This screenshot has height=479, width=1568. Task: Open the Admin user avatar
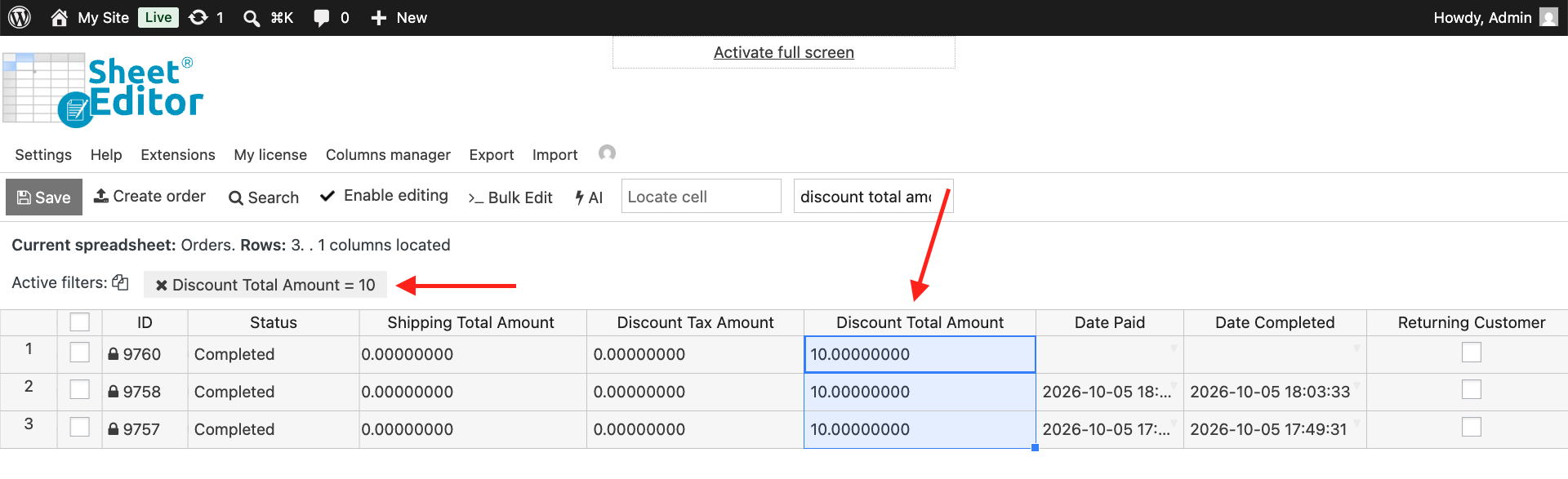[x=1548, y=17]
